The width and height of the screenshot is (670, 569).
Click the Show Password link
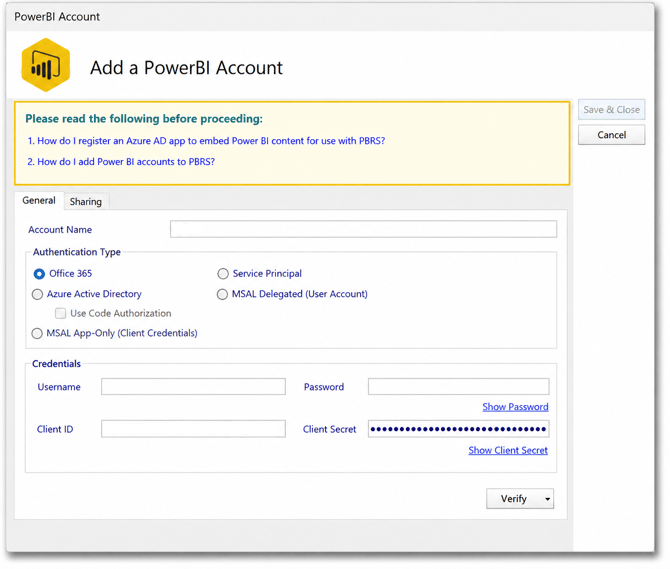pos(515,407)
